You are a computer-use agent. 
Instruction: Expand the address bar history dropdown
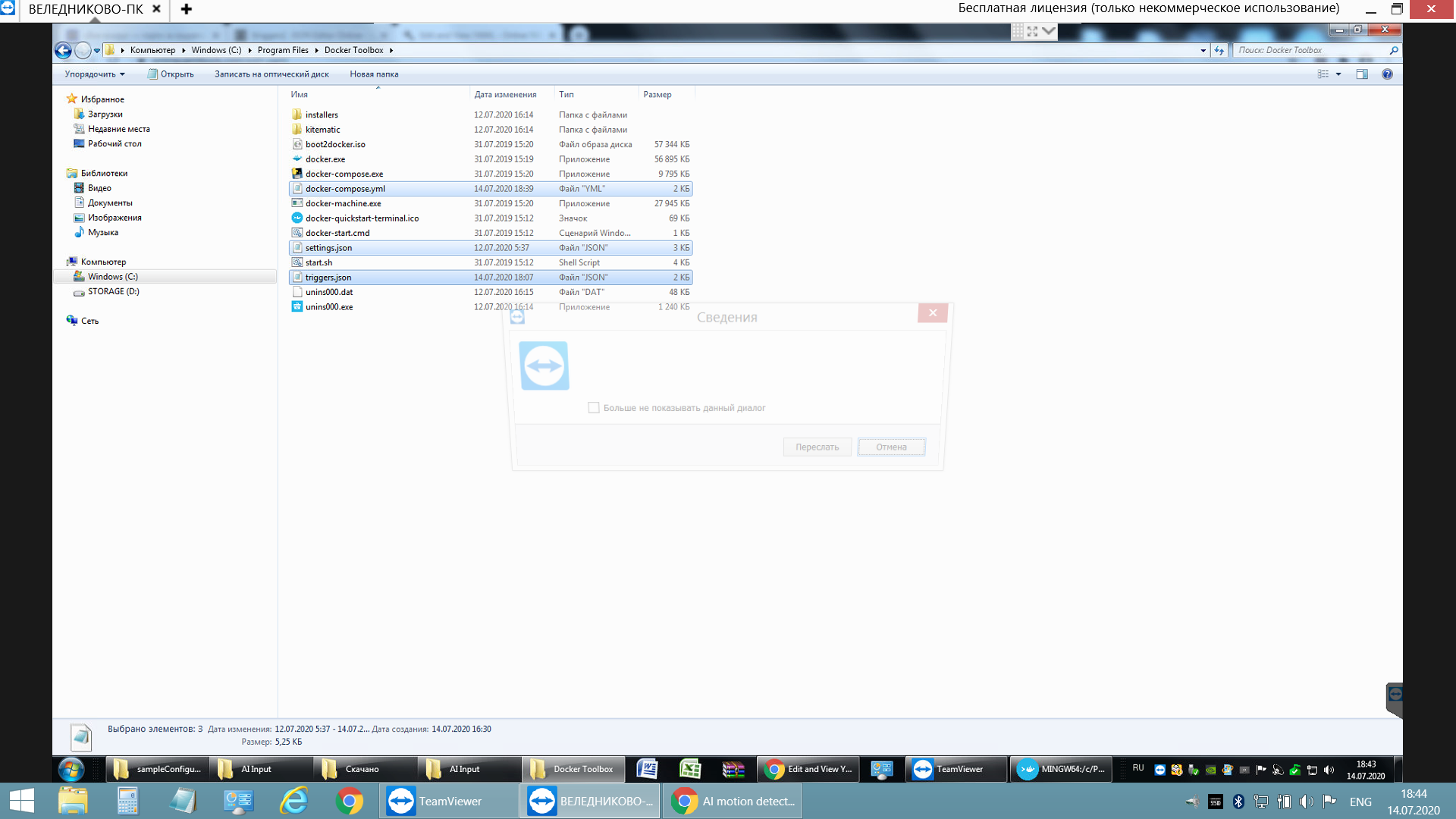[x=1203, y=51]
